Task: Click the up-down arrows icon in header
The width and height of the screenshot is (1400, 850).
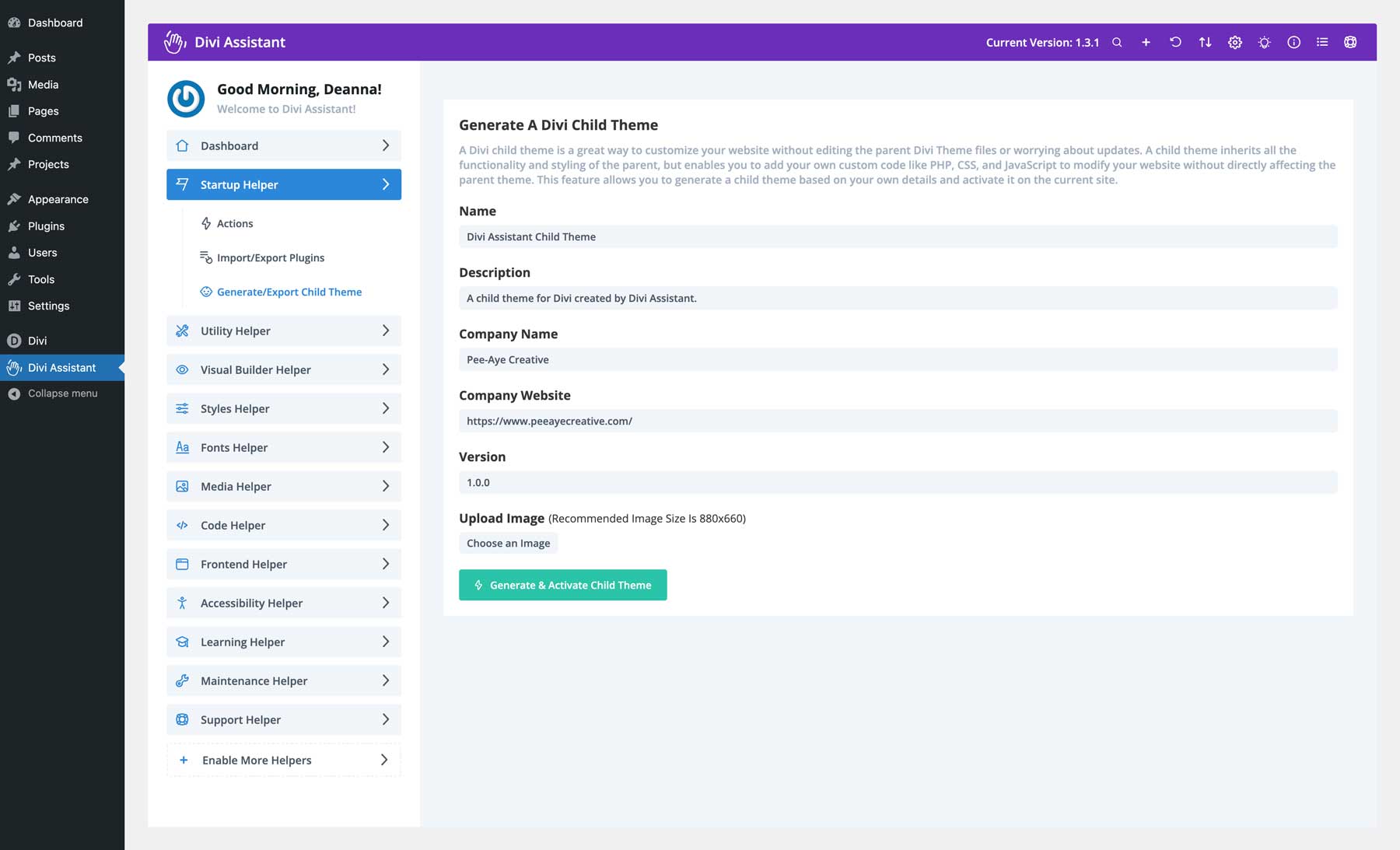Action: coord(1205,43)
